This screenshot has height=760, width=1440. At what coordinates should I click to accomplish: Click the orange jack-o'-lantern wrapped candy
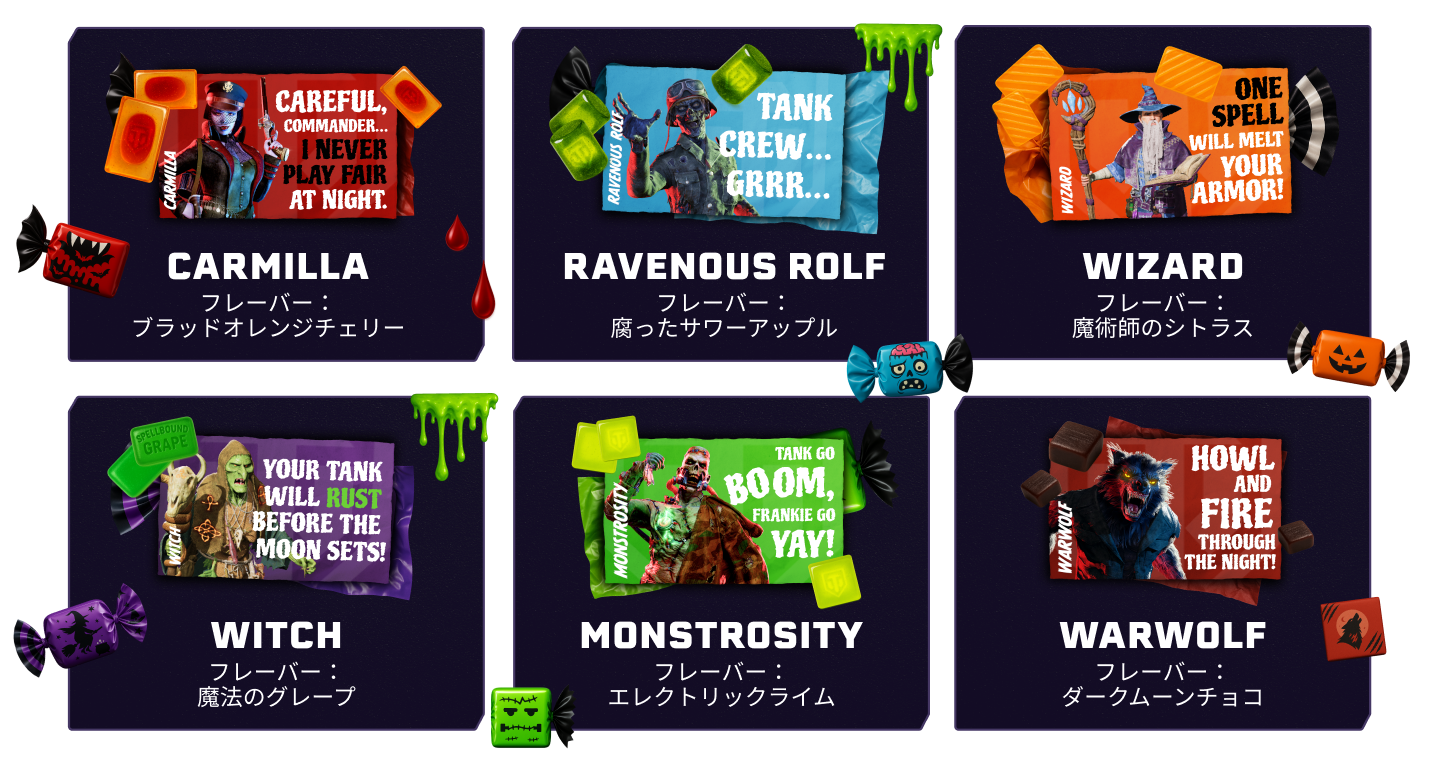coord(1348,356)
